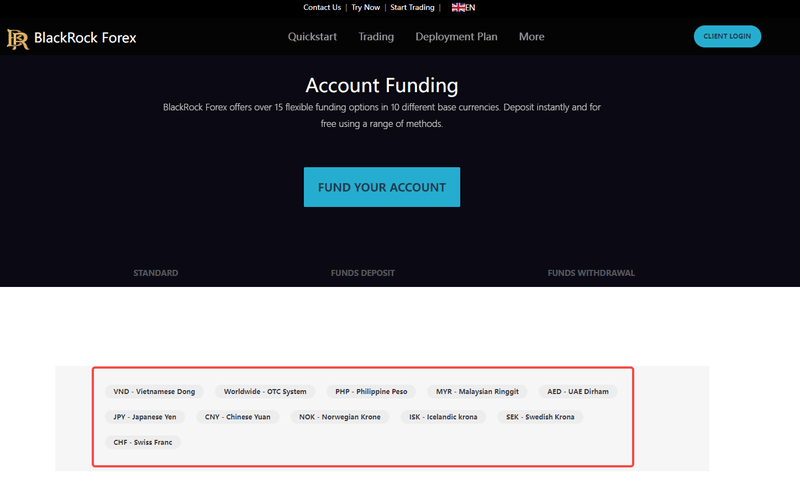Image resolution: width=800 pixels, height=479 pixels.
Task: Click the UK flag language icon
Action: (458, 7)
